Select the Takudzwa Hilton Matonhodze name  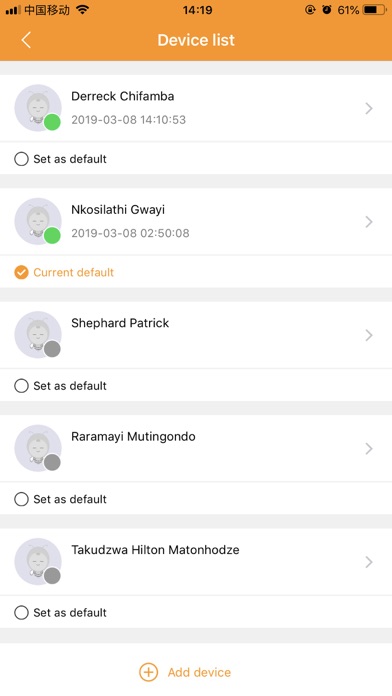click(155, 550)
